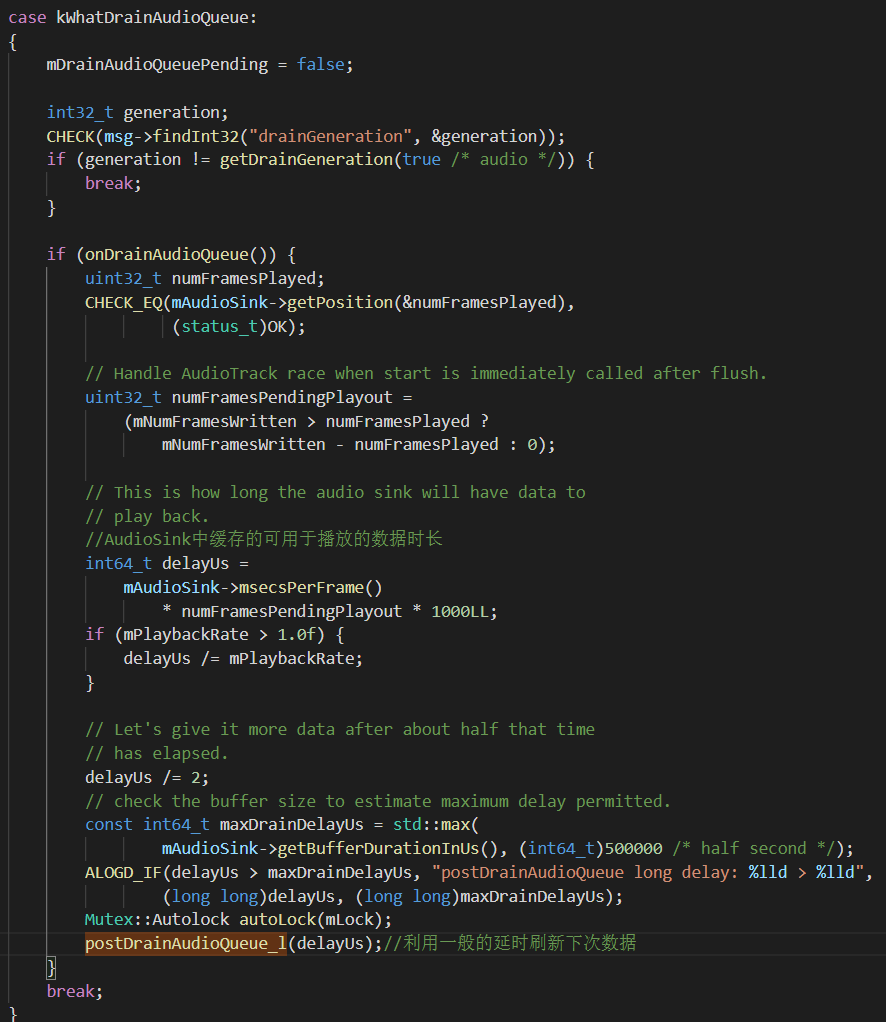Click the 'int64_t delayUs =' declaration
The image size is (886, 1022).
166,564
